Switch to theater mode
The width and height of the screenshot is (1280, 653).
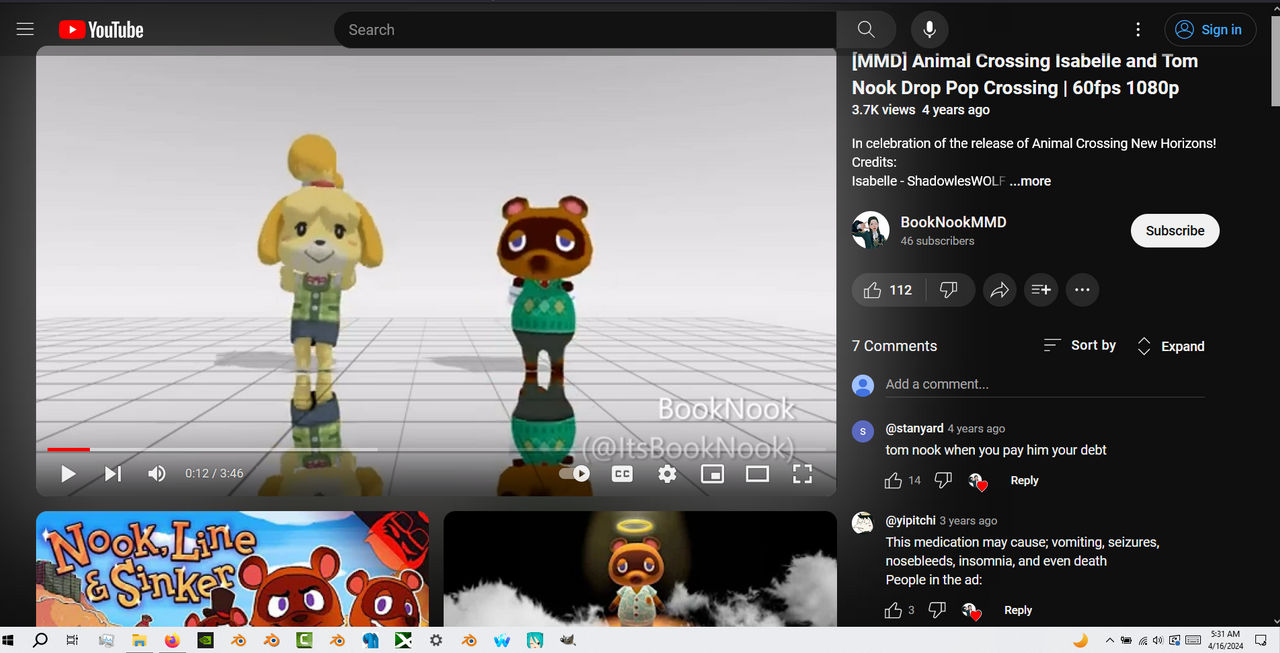pyautogui.click(x=757, y=474)
